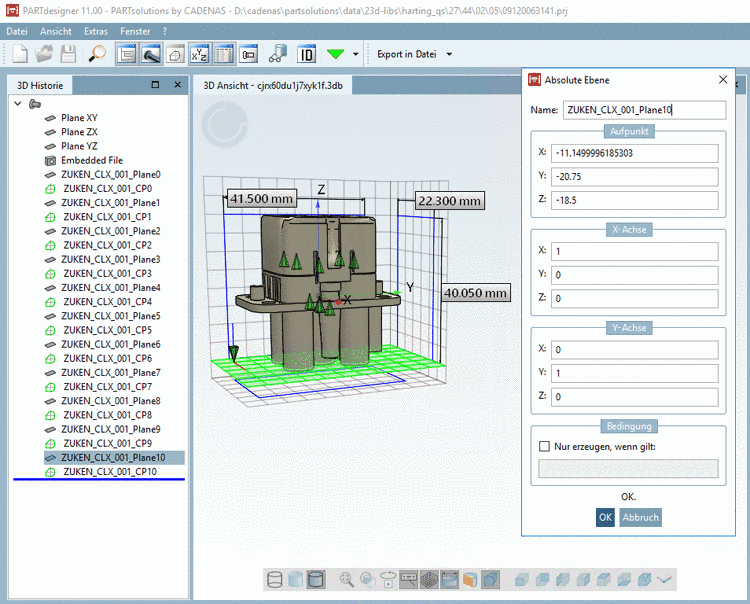
Task: Open the Extras menu
Action: 96,31
